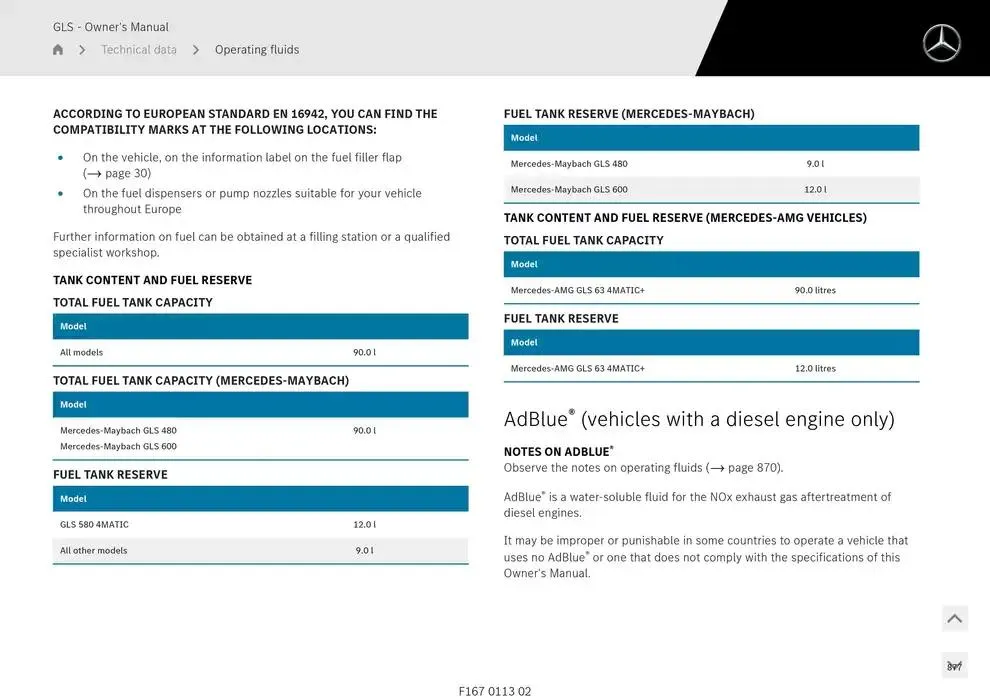Click the AdBlue section heading

pyautogui.click(x=698, y=419)
